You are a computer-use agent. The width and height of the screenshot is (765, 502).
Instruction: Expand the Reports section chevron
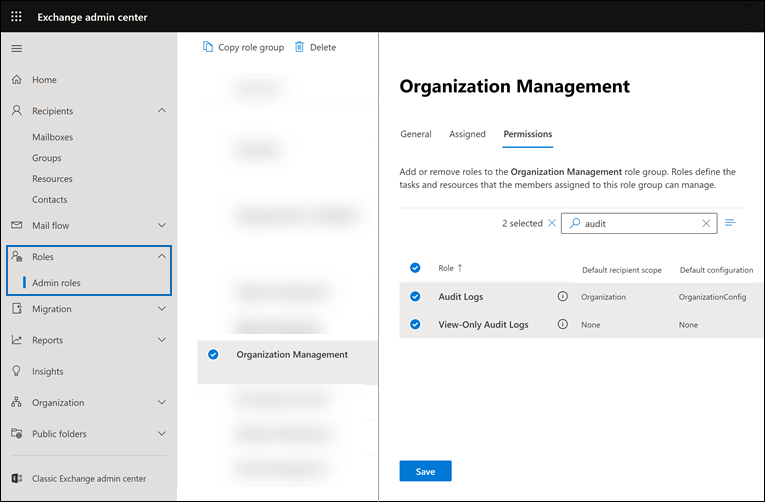click(162, 340)
